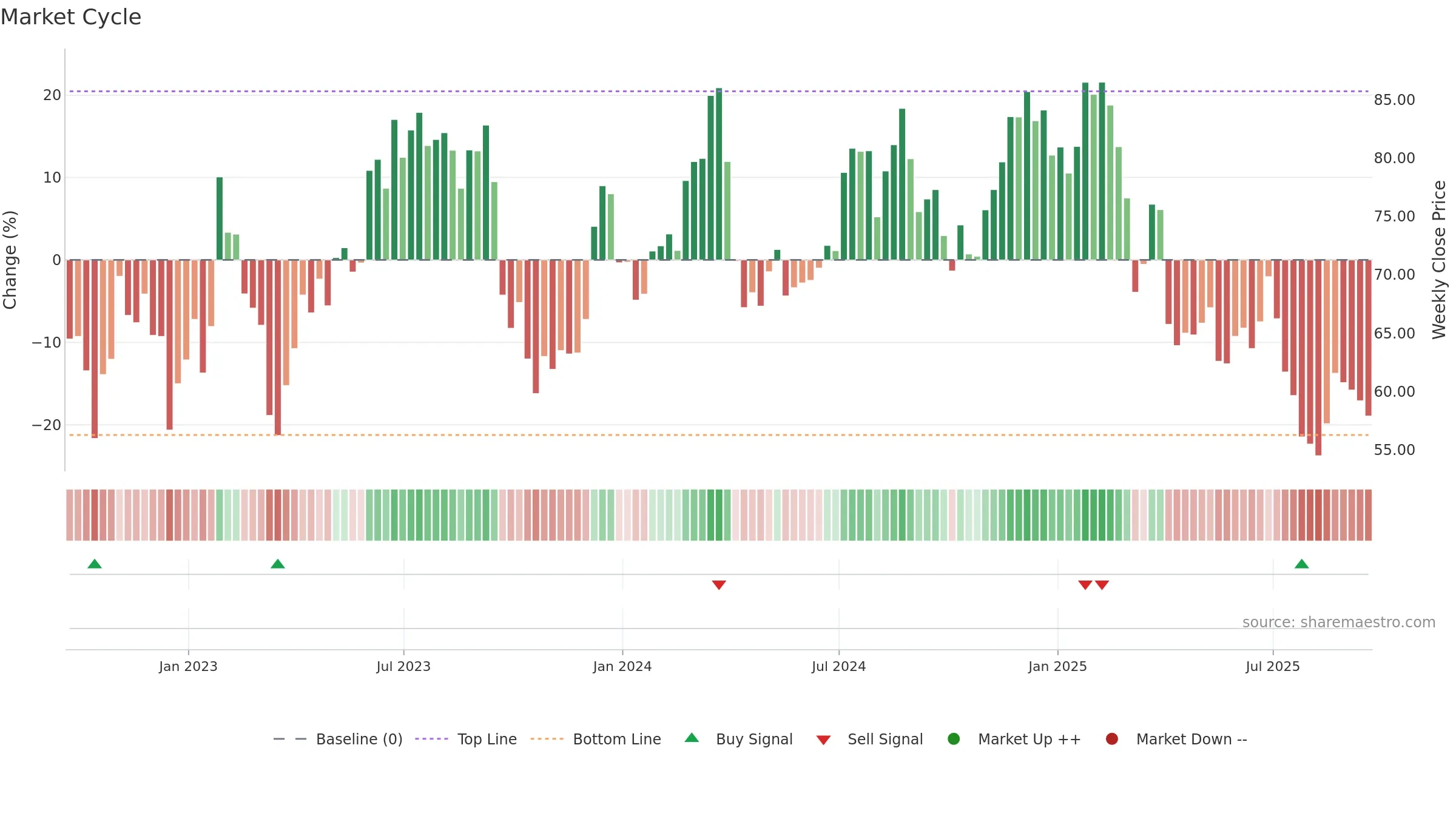
Task: Click the "70.00" price tick label
Action: (x=1394, y=274)
